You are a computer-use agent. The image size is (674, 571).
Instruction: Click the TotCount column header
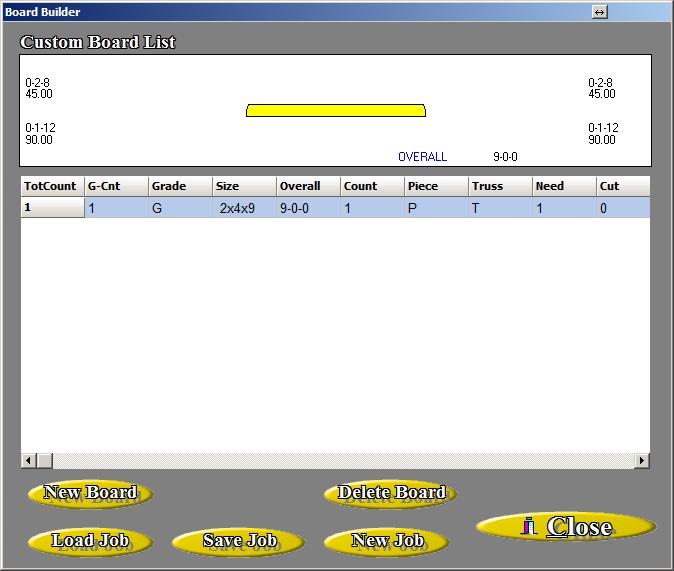pos(52,186)
